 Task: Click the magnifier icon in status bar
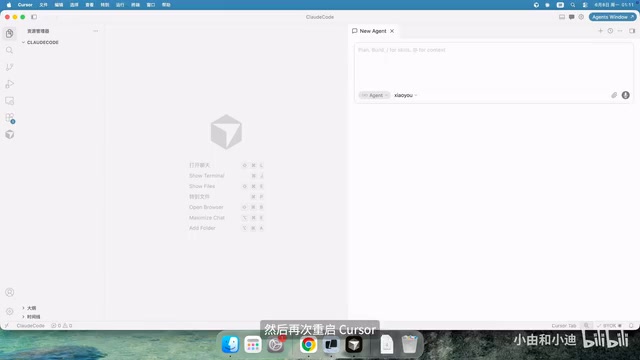pyautogui.click(x=587, y=326)
